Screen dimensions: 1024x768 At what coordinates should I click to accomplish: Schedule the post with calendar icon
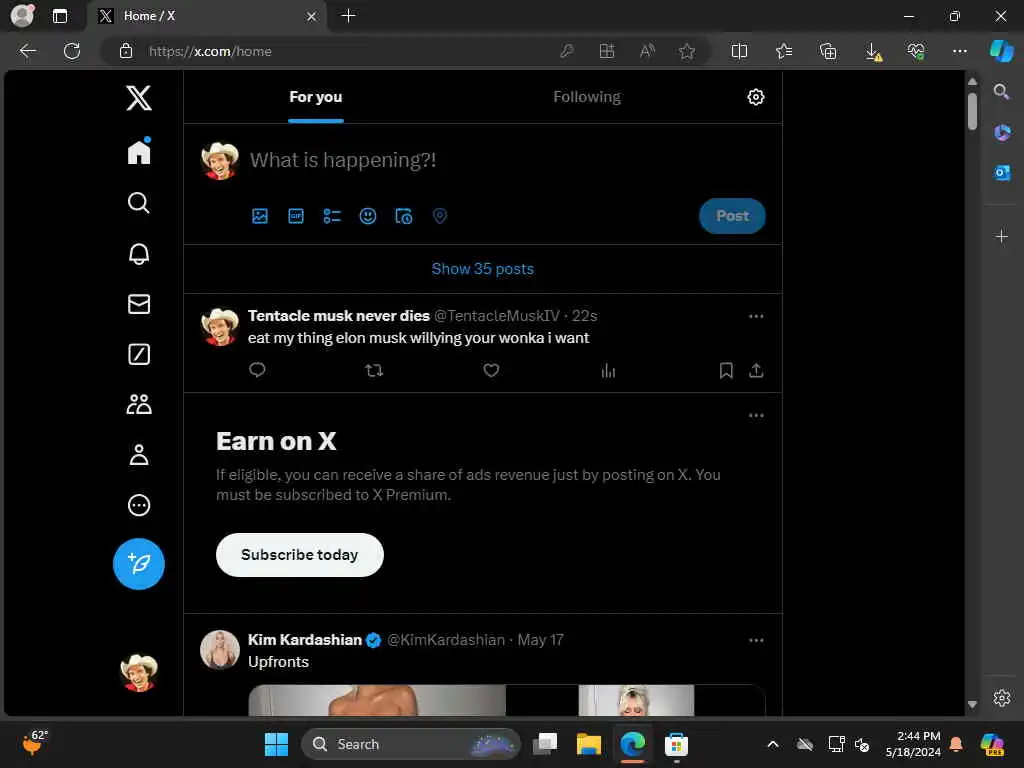404,216
